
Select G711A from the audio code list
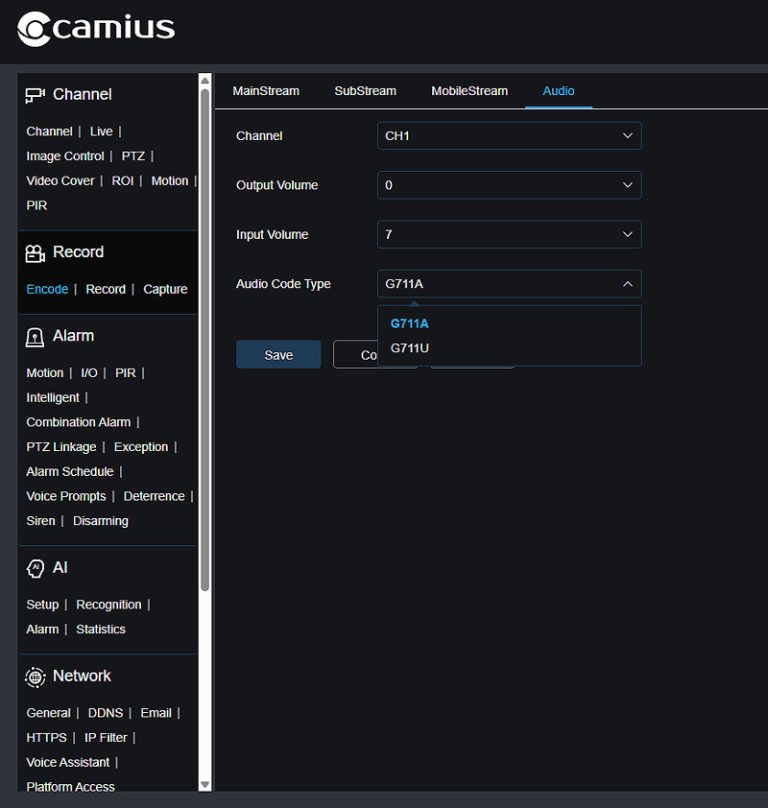click(x=409, y=324)
